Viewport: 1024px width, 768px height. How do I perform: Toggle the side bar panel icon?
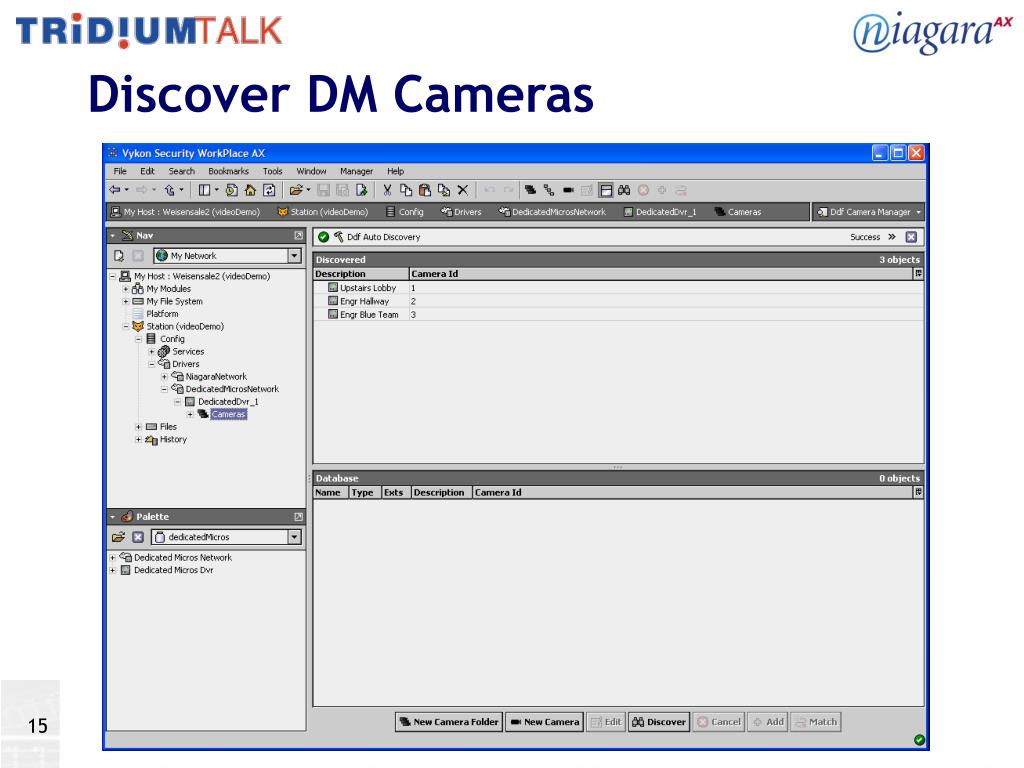click(204, 190)
